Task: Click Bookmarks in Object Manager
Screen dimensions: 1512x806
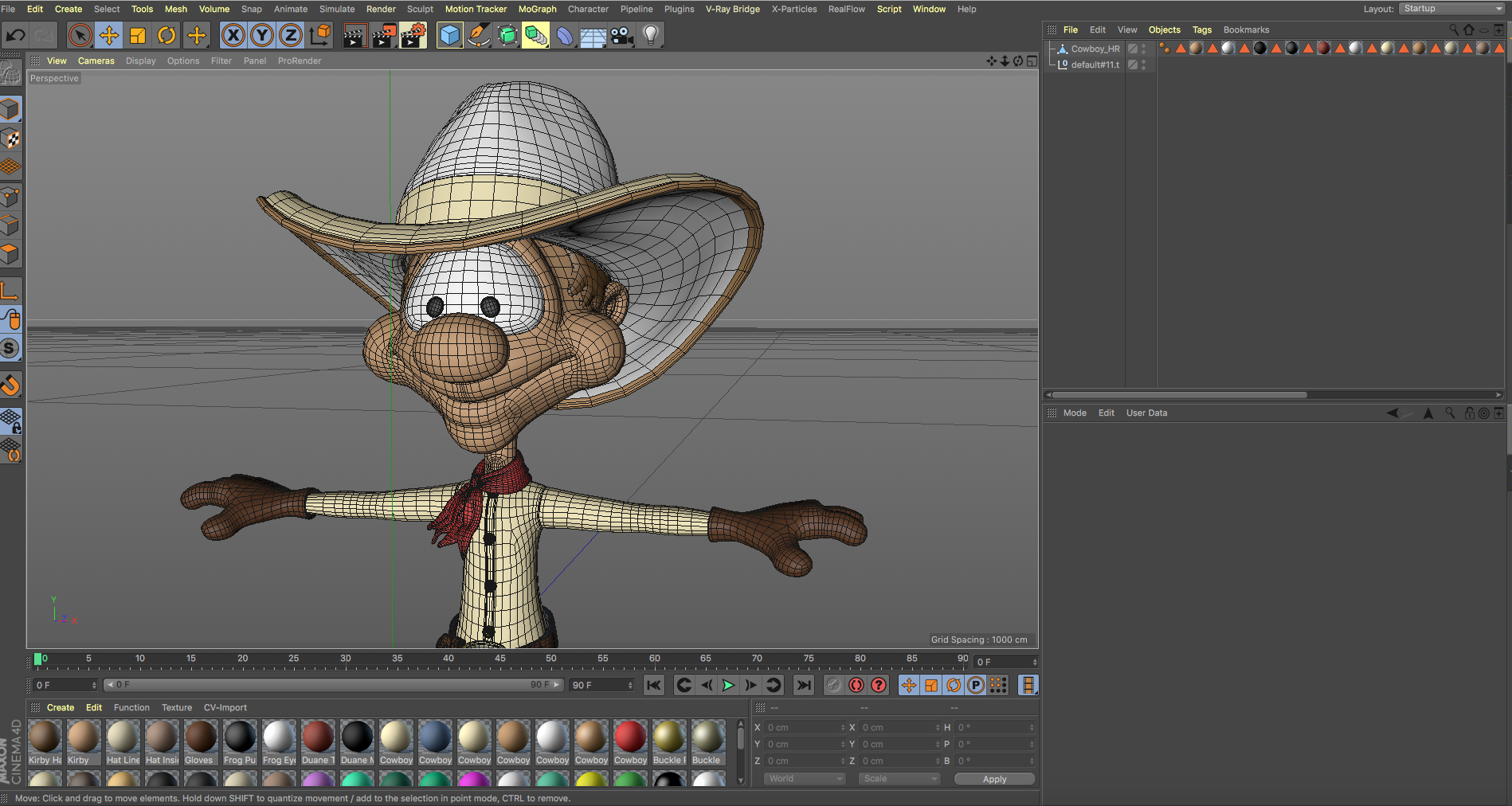Action: (x=1246, y=29)
